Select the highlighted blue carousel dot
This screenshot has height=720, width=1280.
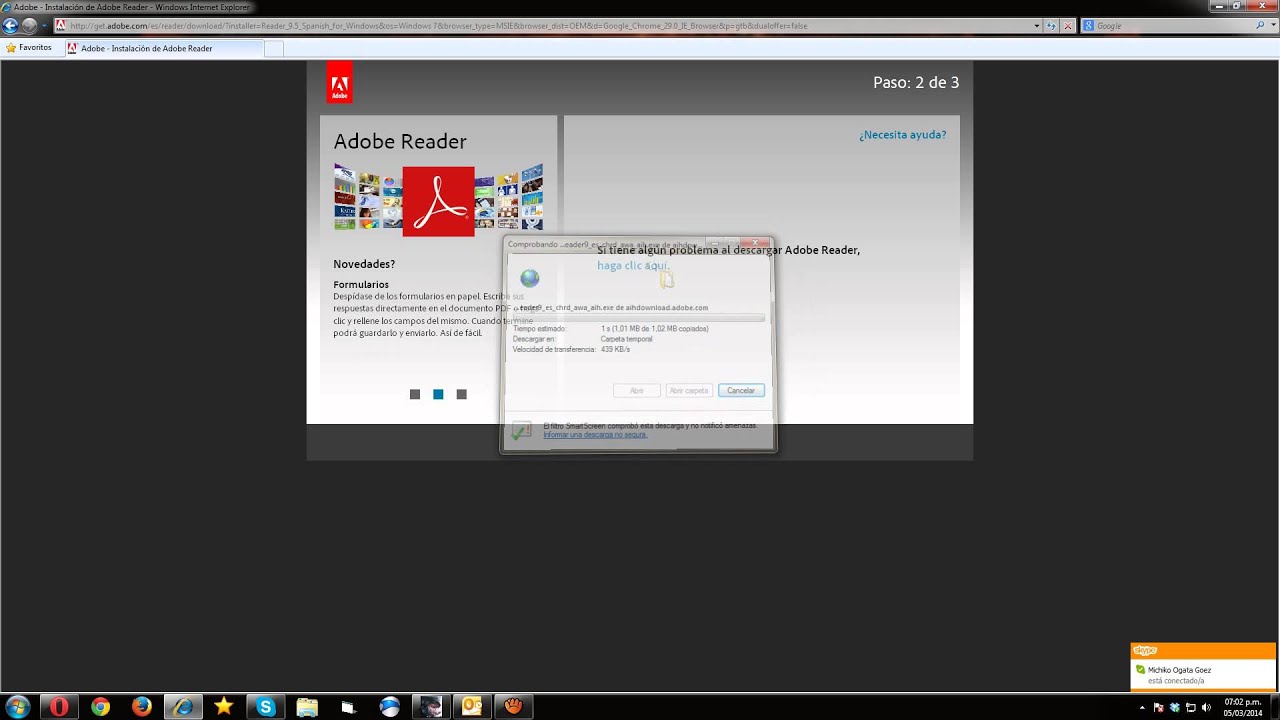(x=438, y=394)
